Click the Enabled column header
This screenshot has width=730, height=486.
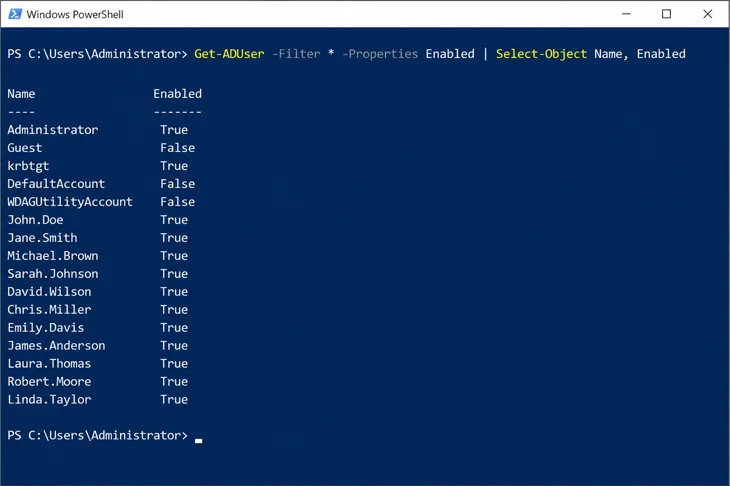tap(177, 94)
